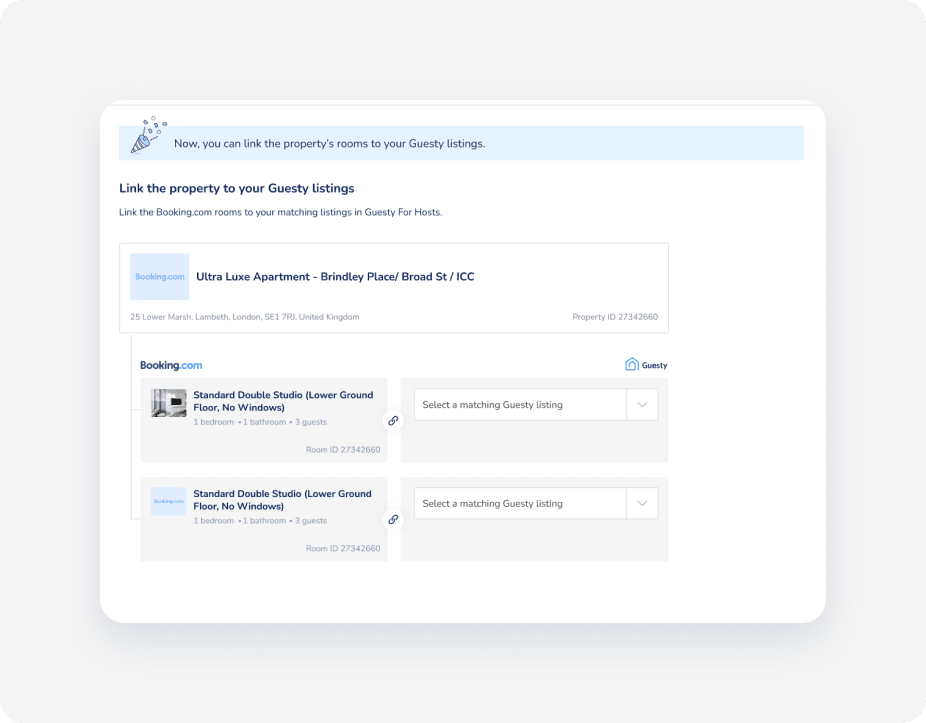This screenshot has height=723, width=926.
Task: Click the second room's bedroom bathroom guests details
Action: (260, 520)
